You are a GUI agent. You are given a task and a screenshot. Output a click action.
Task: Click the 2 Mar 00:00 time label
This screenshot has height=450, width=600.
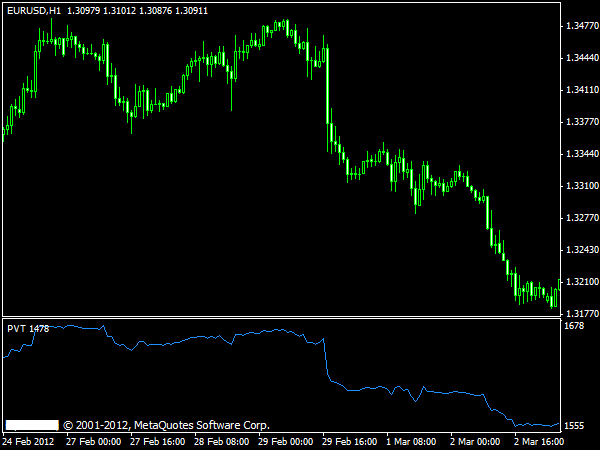tap(475, 442)
